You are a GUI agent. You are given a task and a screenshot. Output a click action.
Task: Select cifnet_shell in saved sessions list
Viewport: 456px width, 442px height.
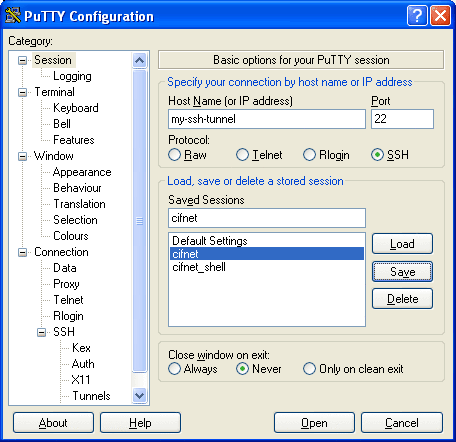(267, 267)
